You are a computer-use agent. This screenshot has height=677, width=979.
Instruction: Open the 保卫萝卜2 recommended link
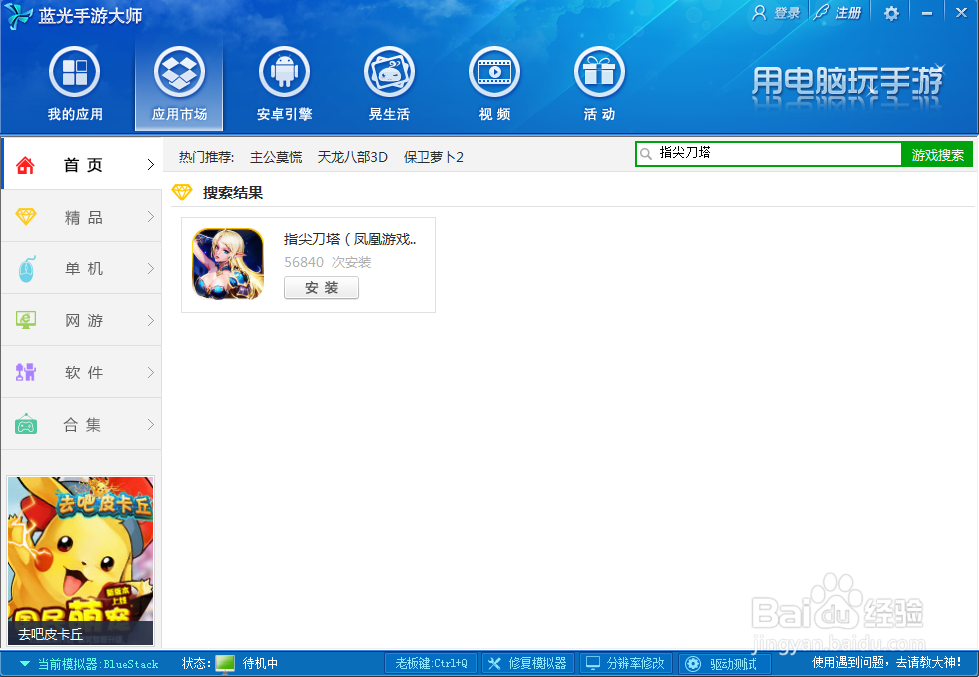tap(434, 157)
